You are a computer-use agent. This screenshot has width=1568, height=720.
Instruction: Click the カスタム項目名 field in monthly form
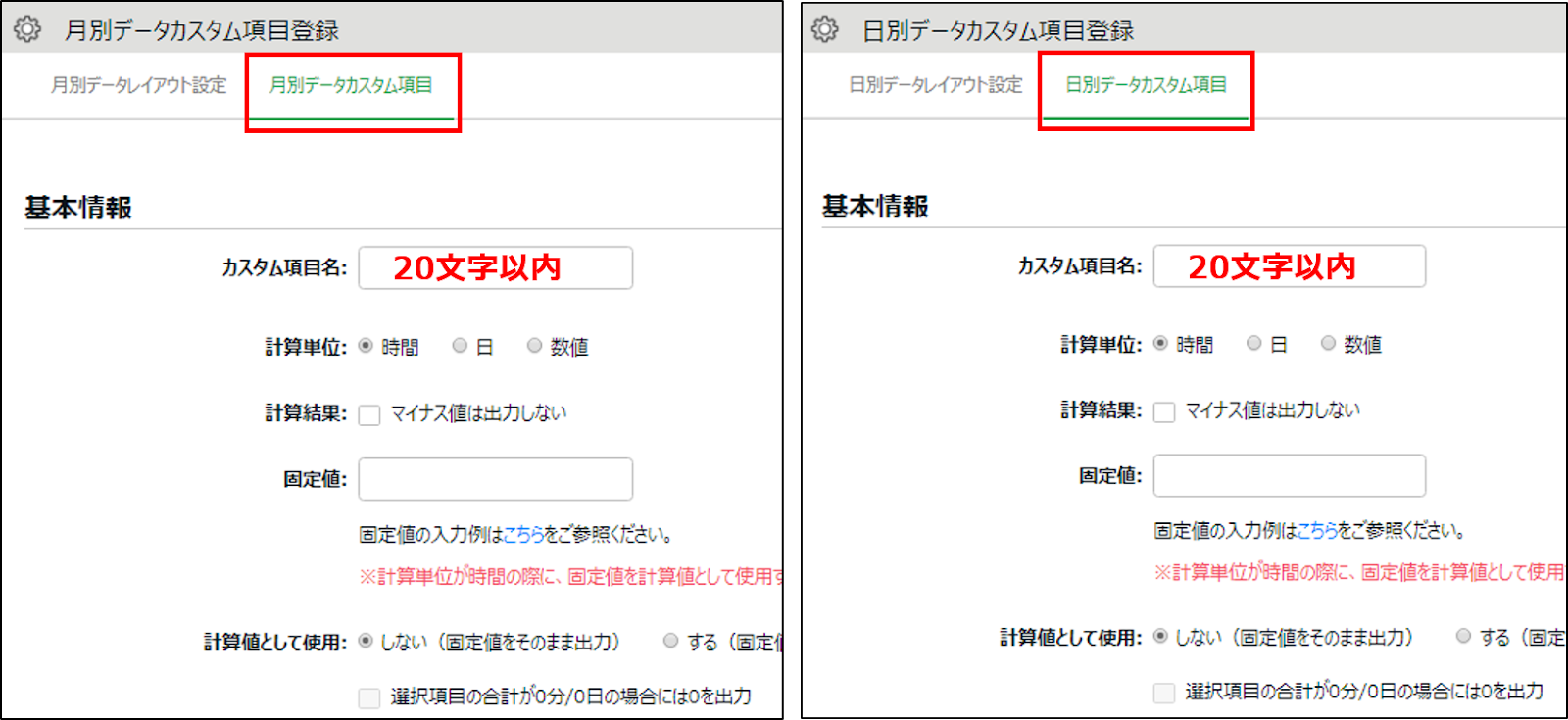495,267
